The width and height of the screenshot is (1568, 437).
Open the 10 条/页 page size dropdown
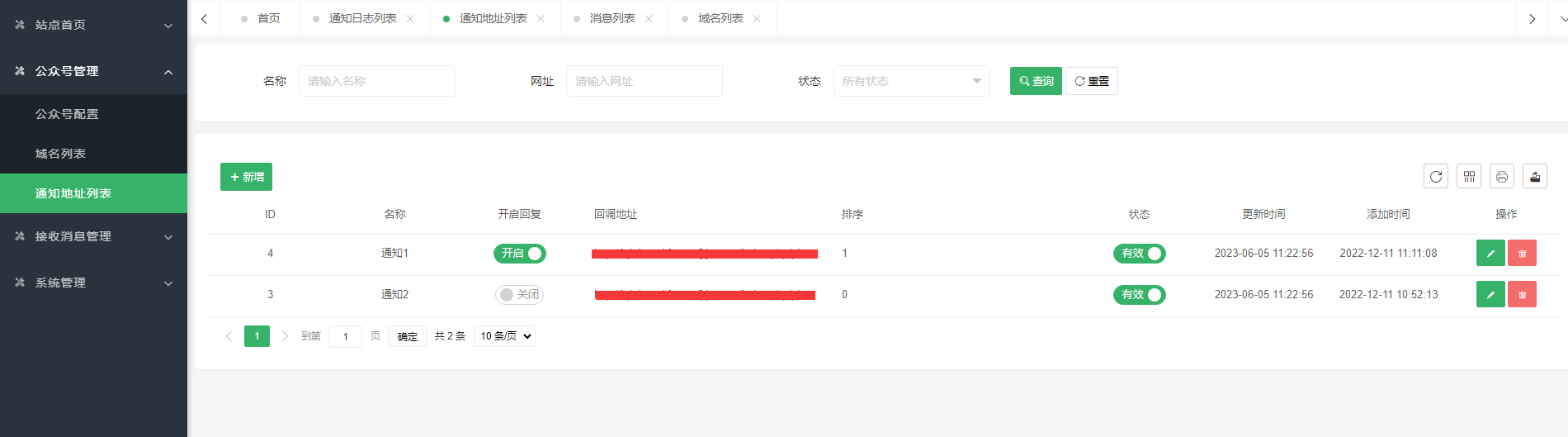tap(505, 336)
